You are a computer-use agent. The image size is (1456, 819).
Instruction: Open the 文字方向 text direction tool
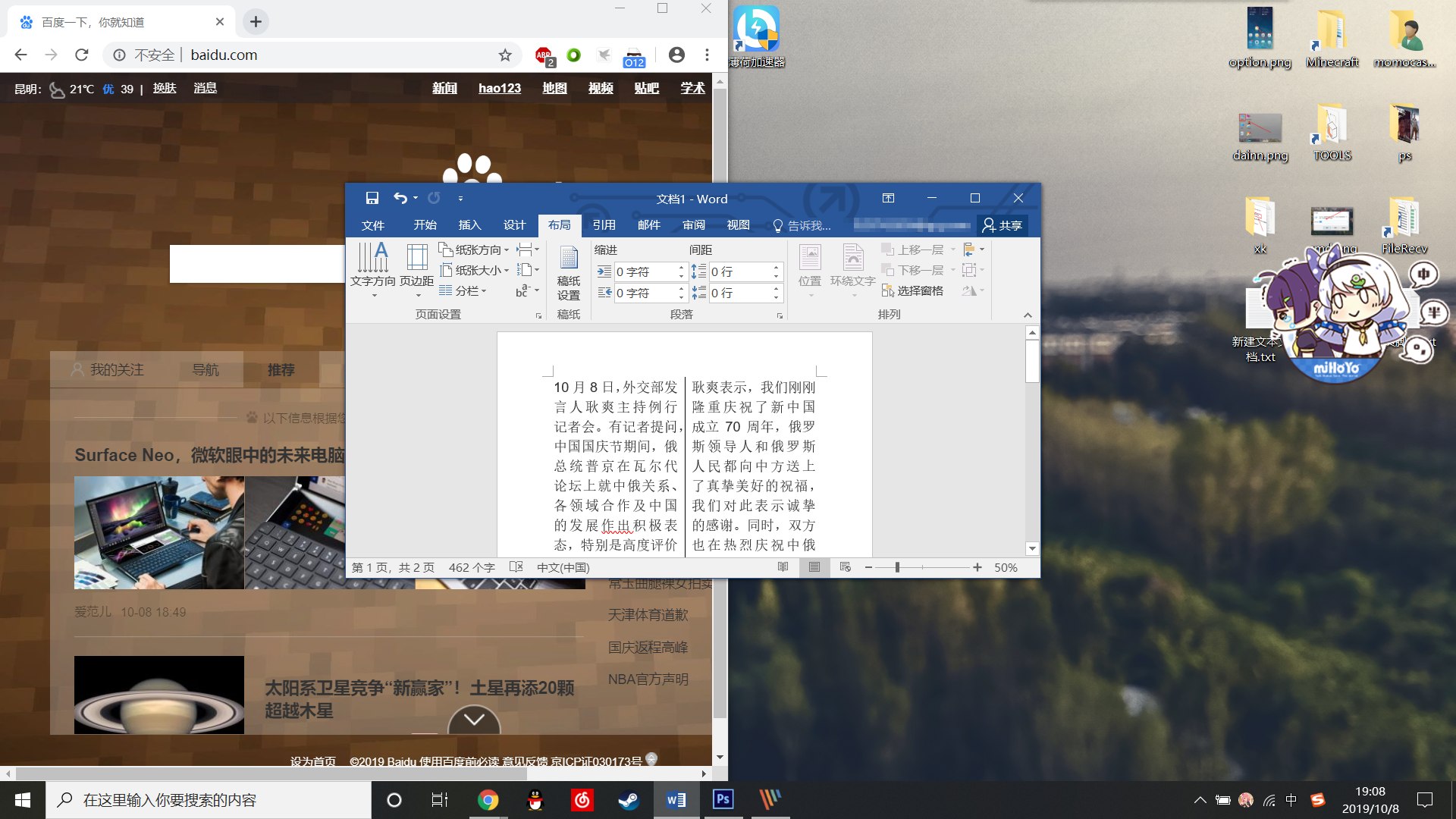pos(372,265)
